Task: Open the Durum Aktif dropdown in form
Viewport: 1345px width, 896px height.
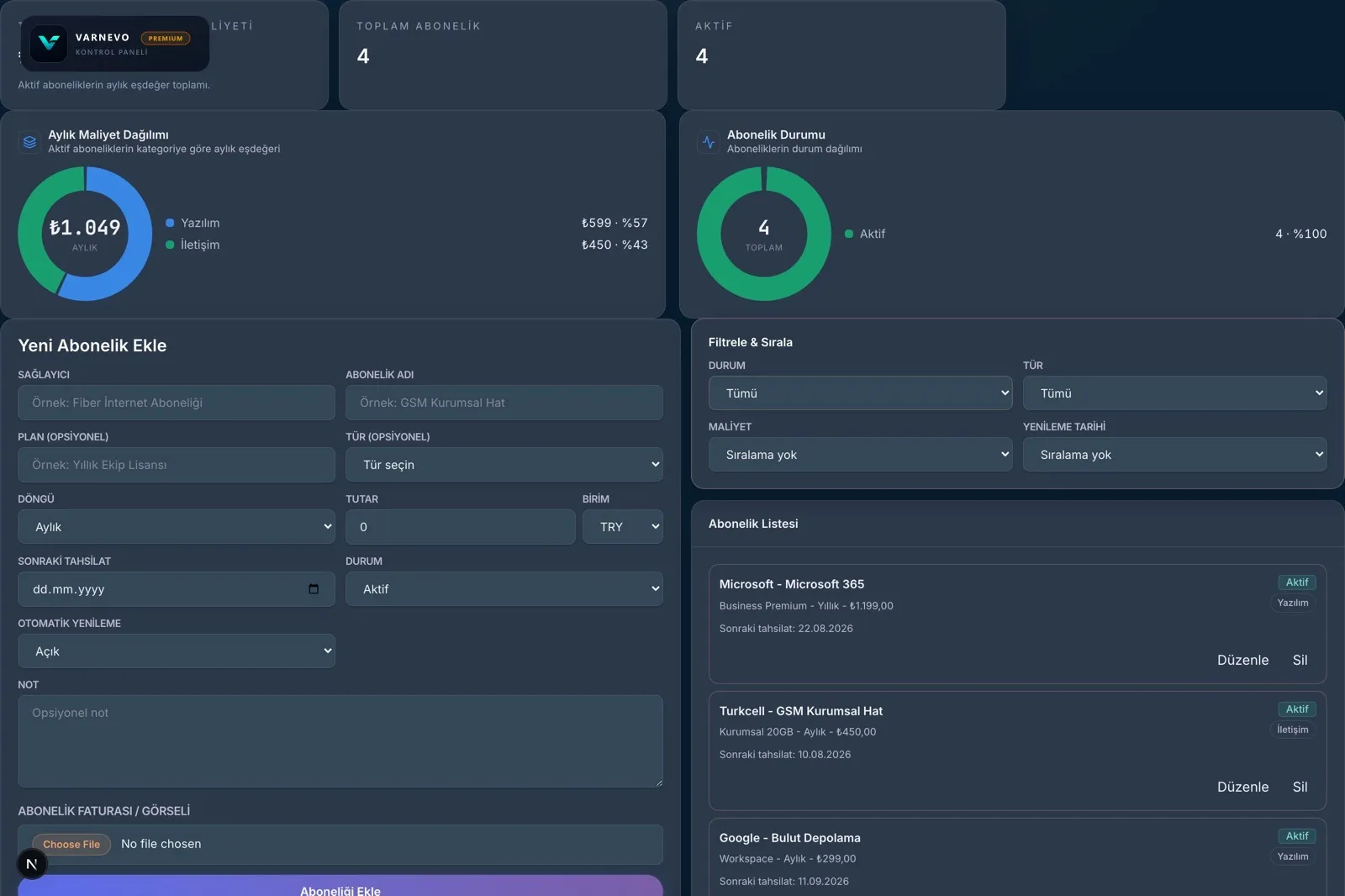Action: click(x=504, y=589)
